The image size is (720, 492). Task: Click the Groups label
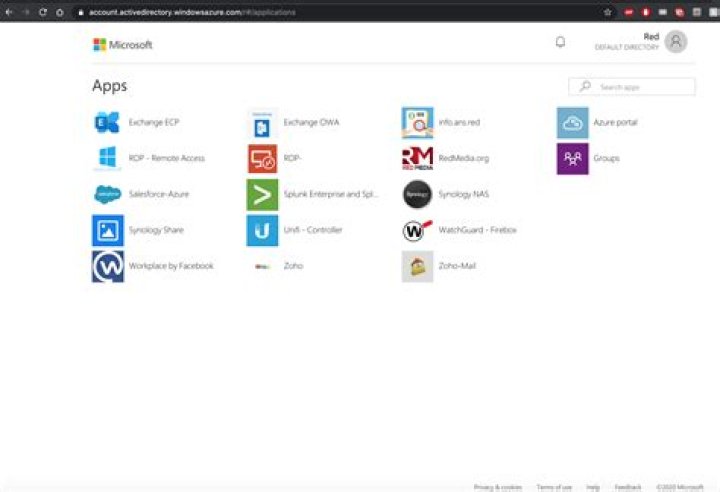pos(606,158)
